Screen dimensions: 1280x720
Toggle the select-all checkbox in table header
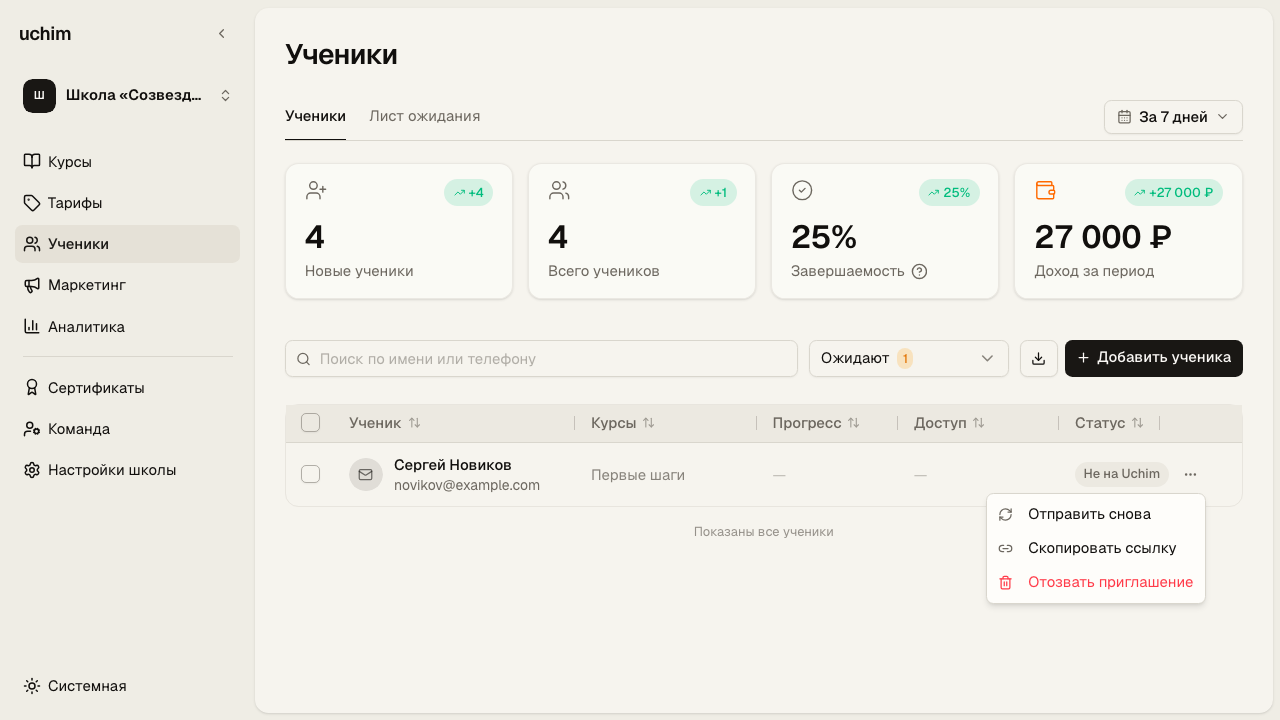click(x=310, y=423)
